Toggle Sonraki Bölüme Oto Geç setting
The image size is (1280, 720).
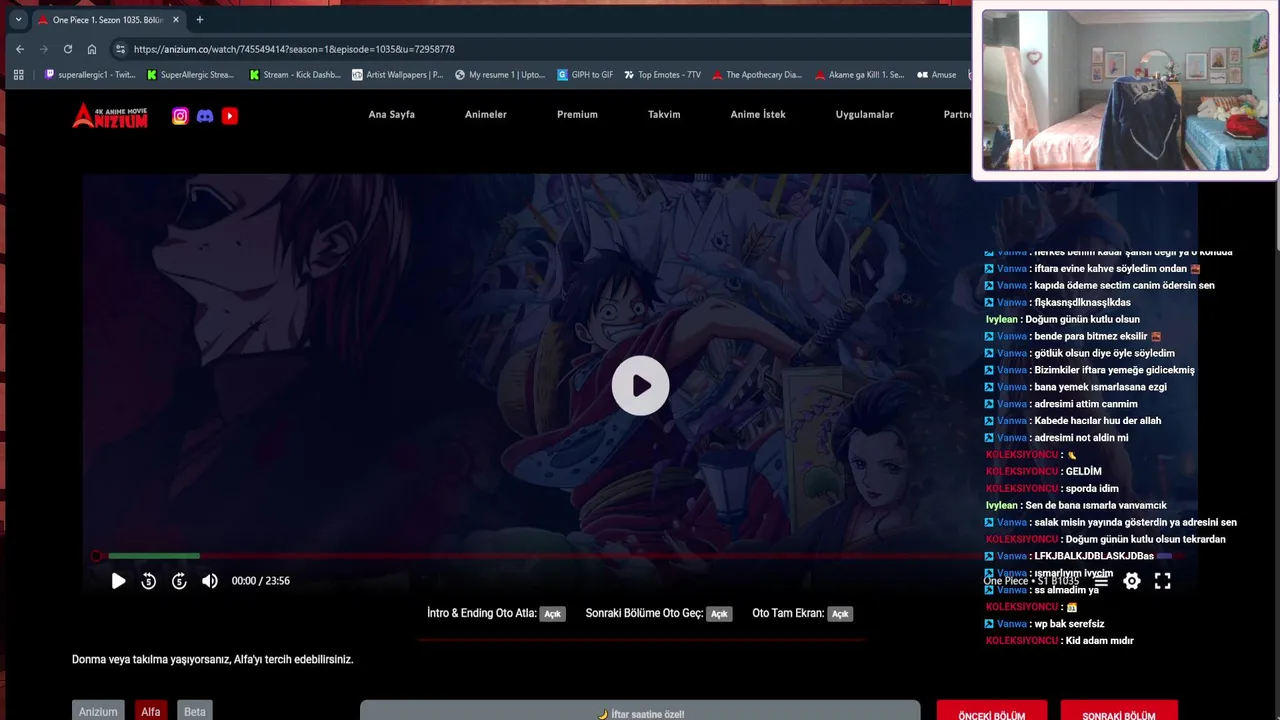[x=719, y=614]
